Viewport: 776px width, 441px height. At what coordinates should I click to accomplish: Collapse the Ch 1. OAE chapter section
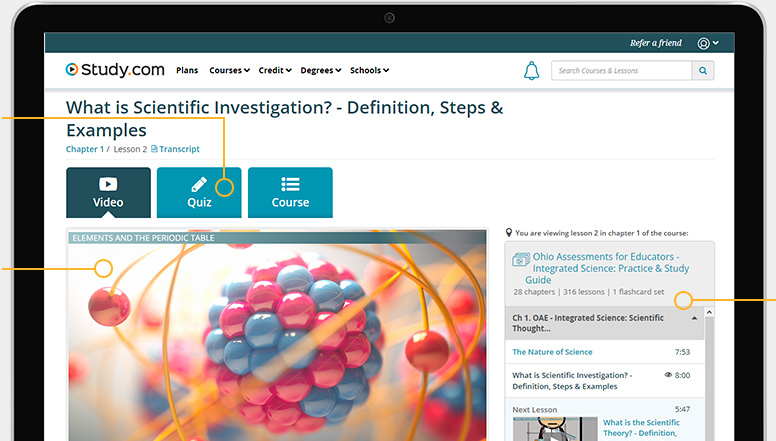(695, 318)
